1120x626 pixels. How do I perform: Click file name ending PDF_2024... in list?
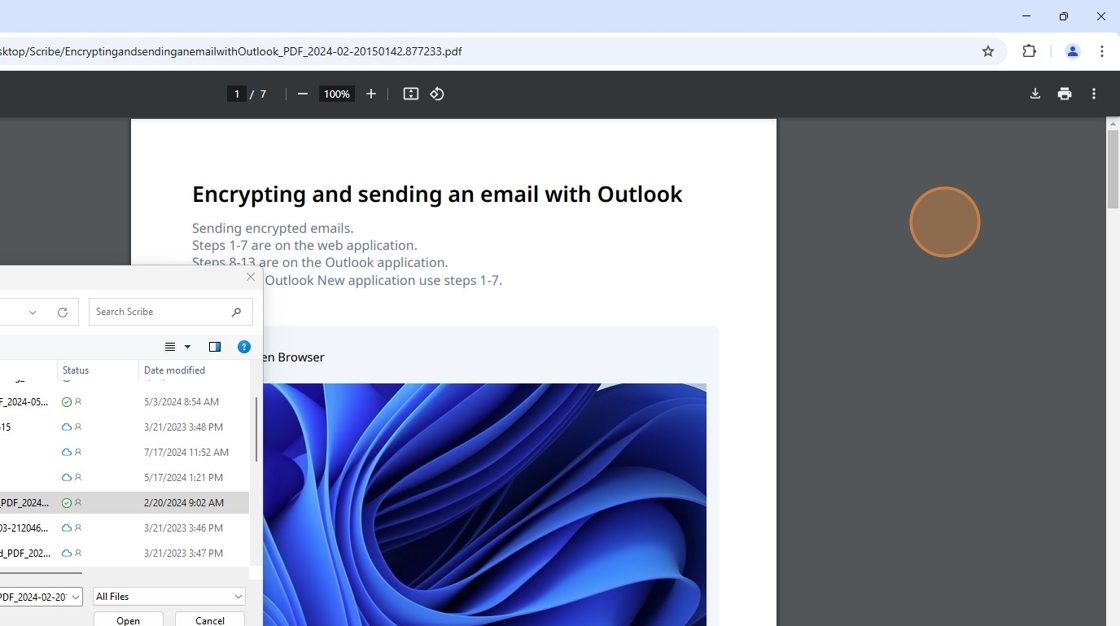point(24,503)
